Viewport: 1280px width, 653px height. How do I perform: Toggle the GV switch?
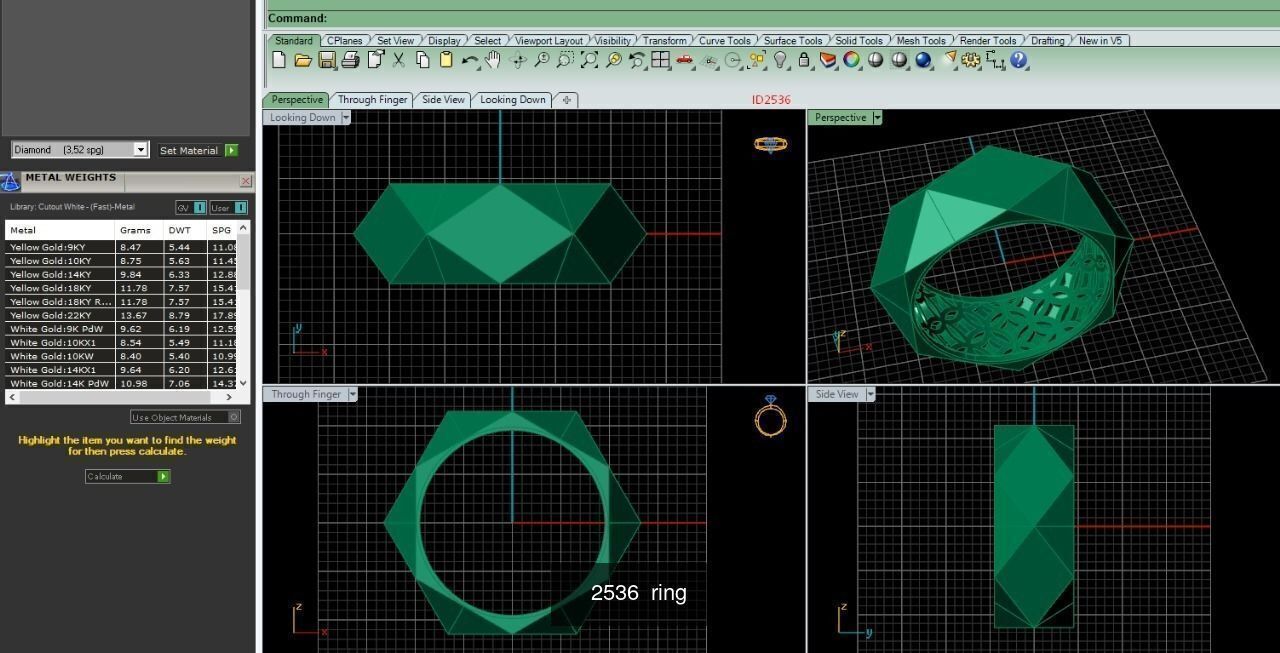pyautogui.click(x=191, y=208)
